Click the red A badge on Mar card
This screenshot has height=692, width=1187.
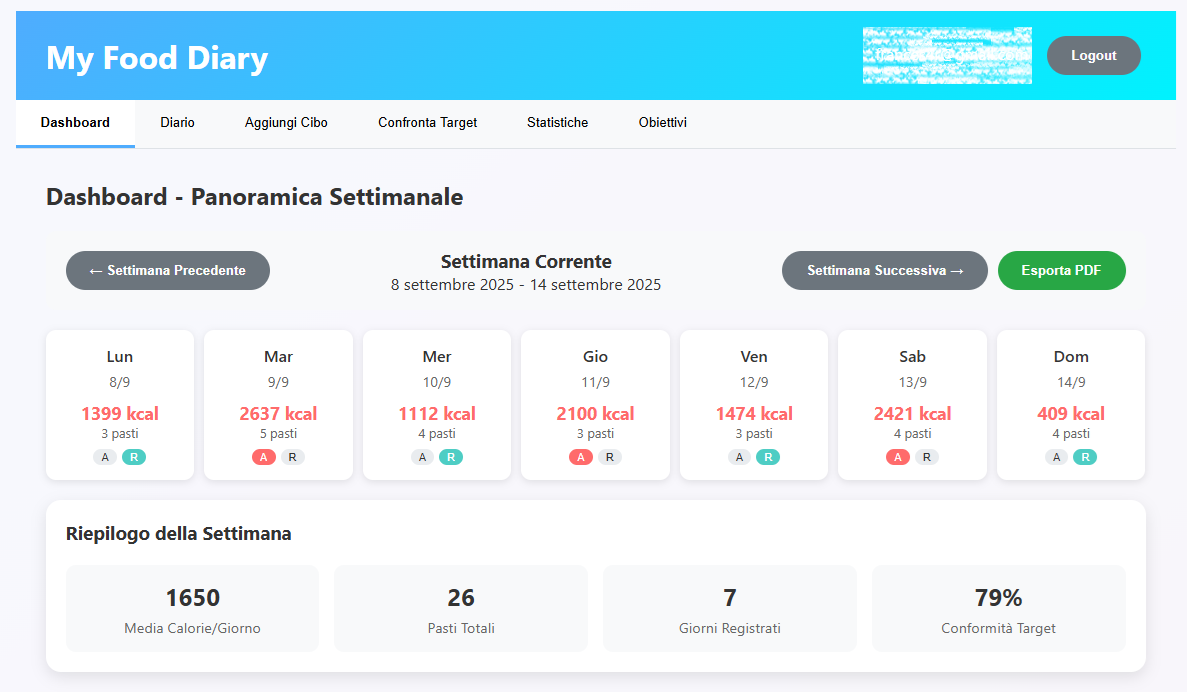click(x=264, y=457)
